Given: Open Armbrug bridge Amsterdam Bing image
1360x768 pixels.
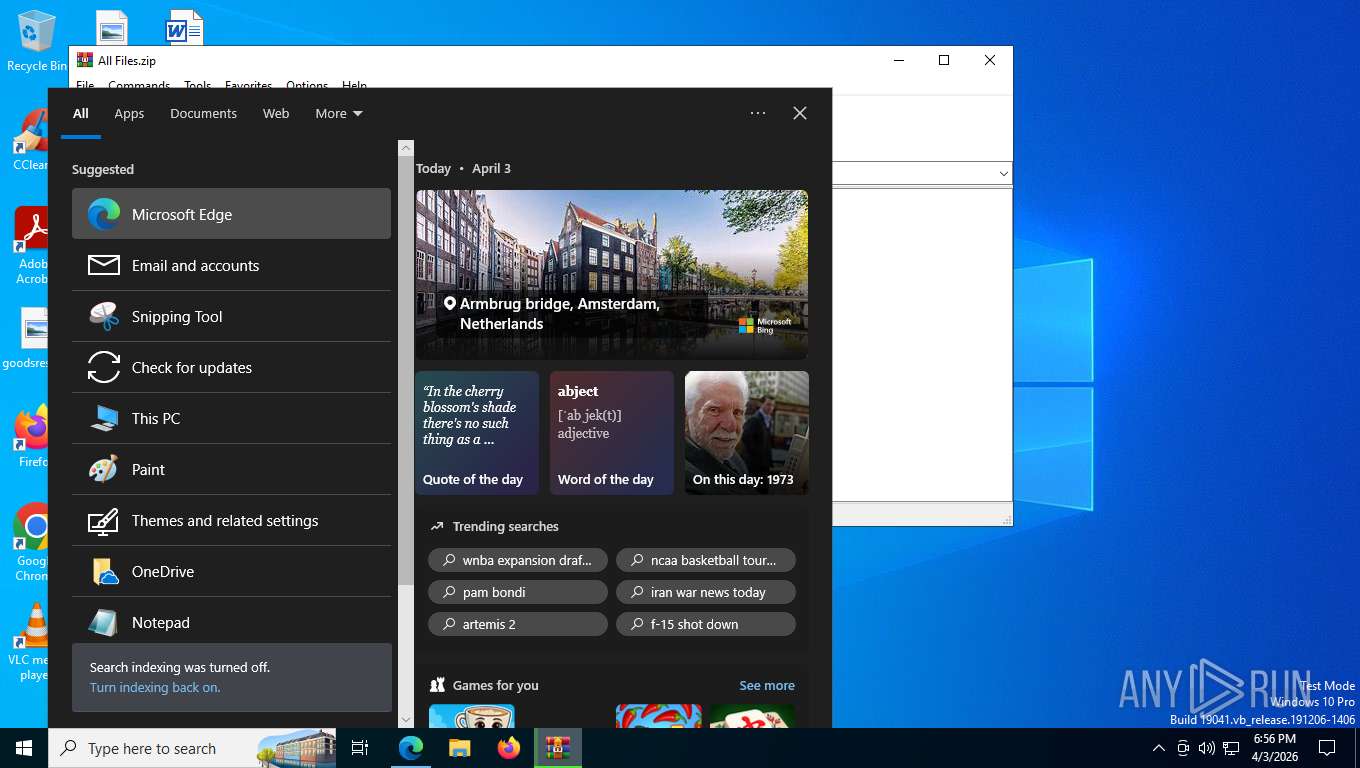Looking at the screenshot, I should click(612, 274).
